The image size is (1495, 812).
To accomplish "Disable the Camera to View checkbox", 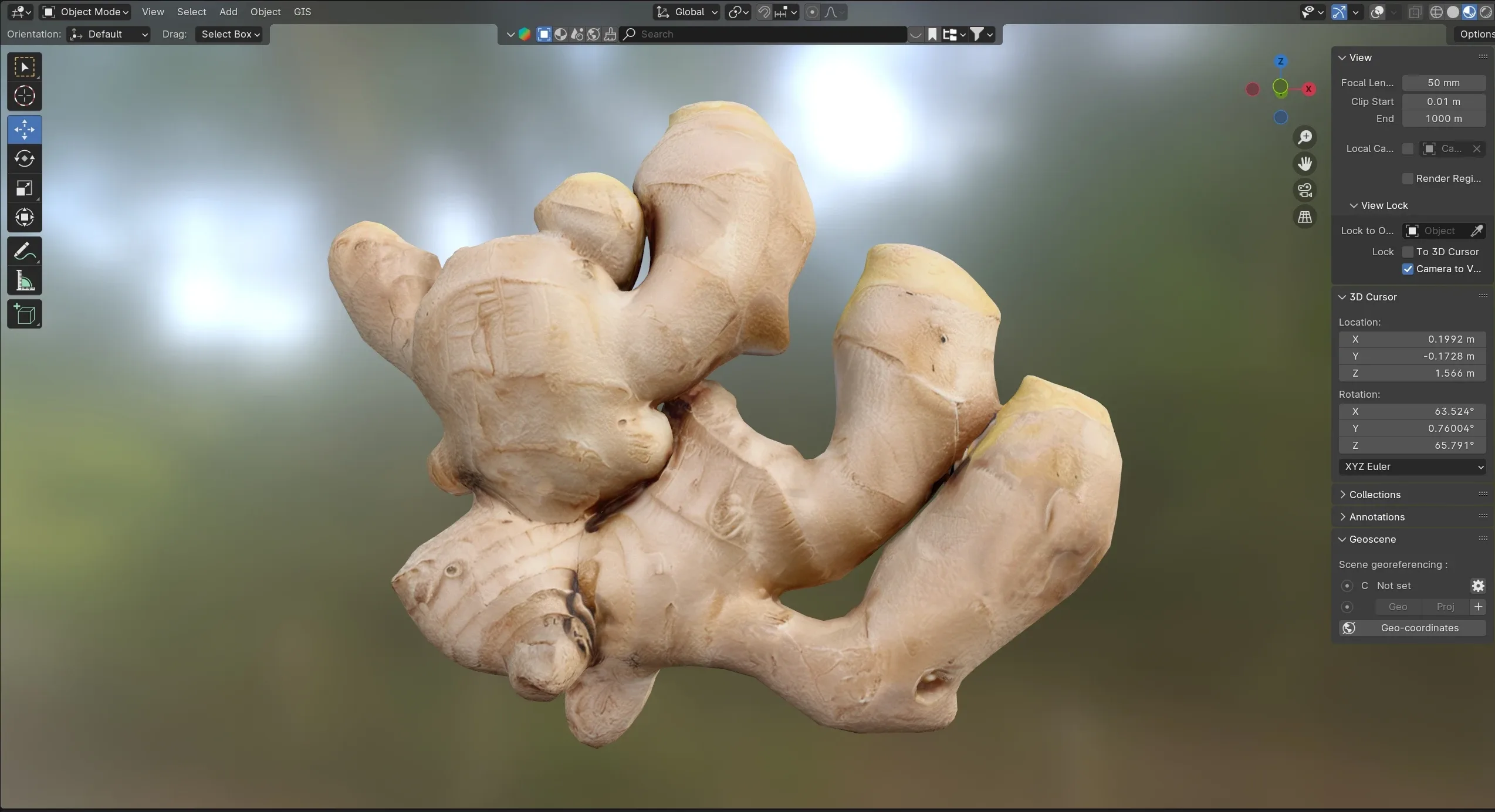I will pyautogui.click(x=1408, y=269).
